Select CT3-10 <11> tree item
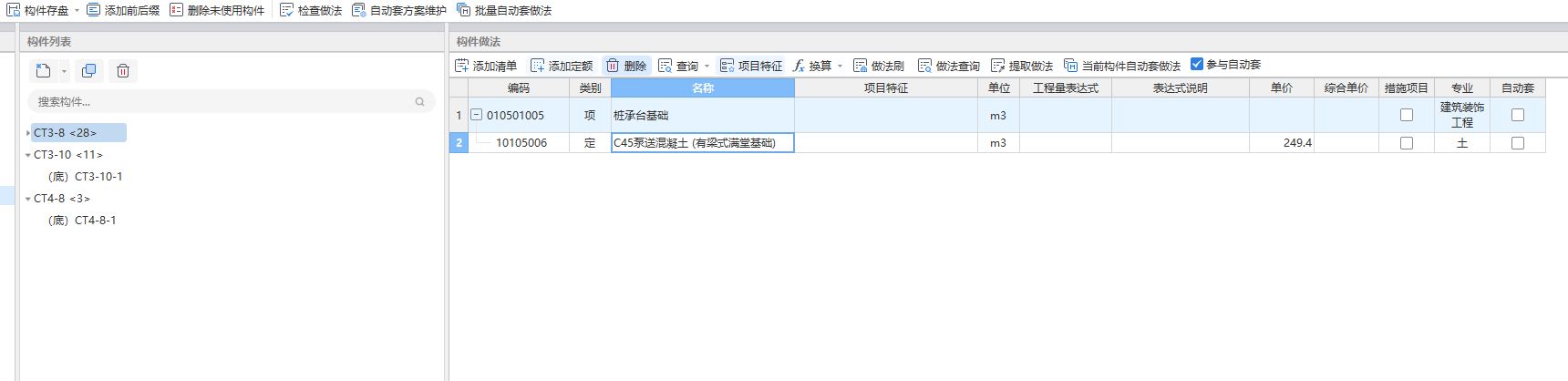The image size is (1568, 381). pos(68,155)
